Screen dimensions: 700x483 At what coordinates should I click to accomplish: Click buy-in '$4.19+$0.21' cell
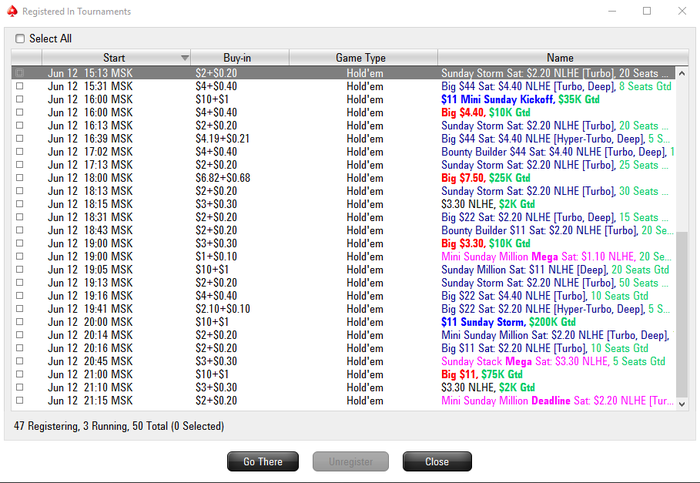222,138
